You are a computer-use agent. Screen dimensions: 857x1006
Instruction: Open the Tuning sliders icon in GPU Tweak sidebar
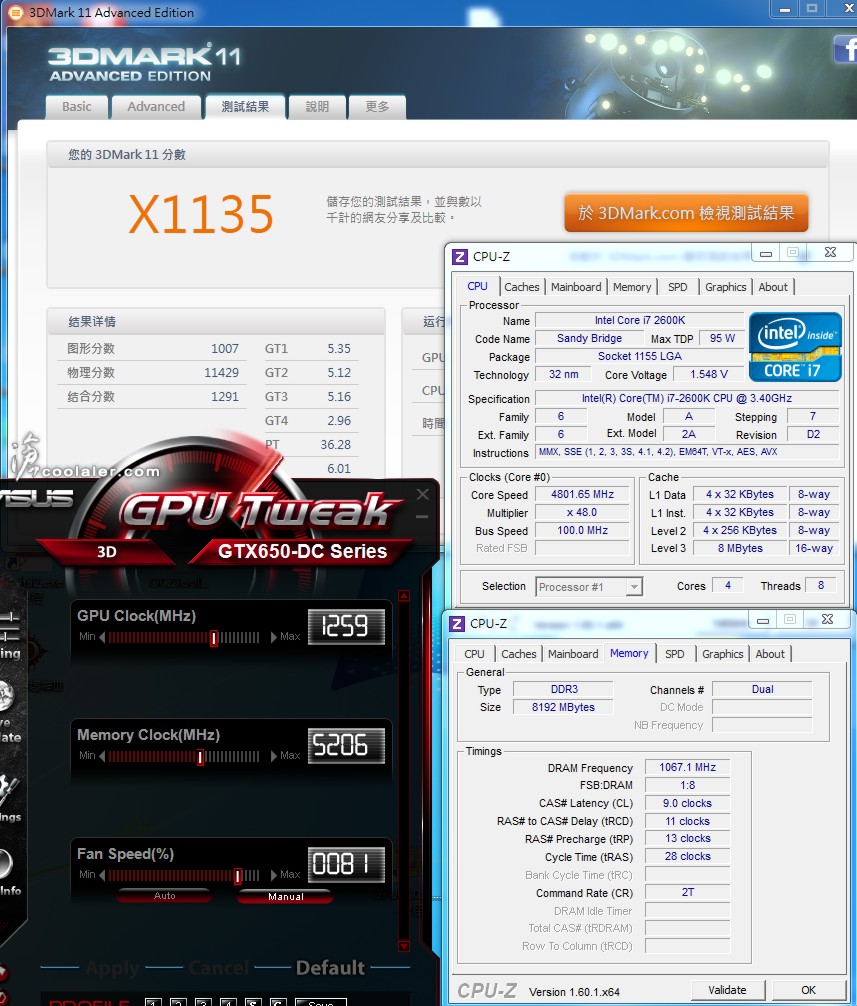point(9,627)
